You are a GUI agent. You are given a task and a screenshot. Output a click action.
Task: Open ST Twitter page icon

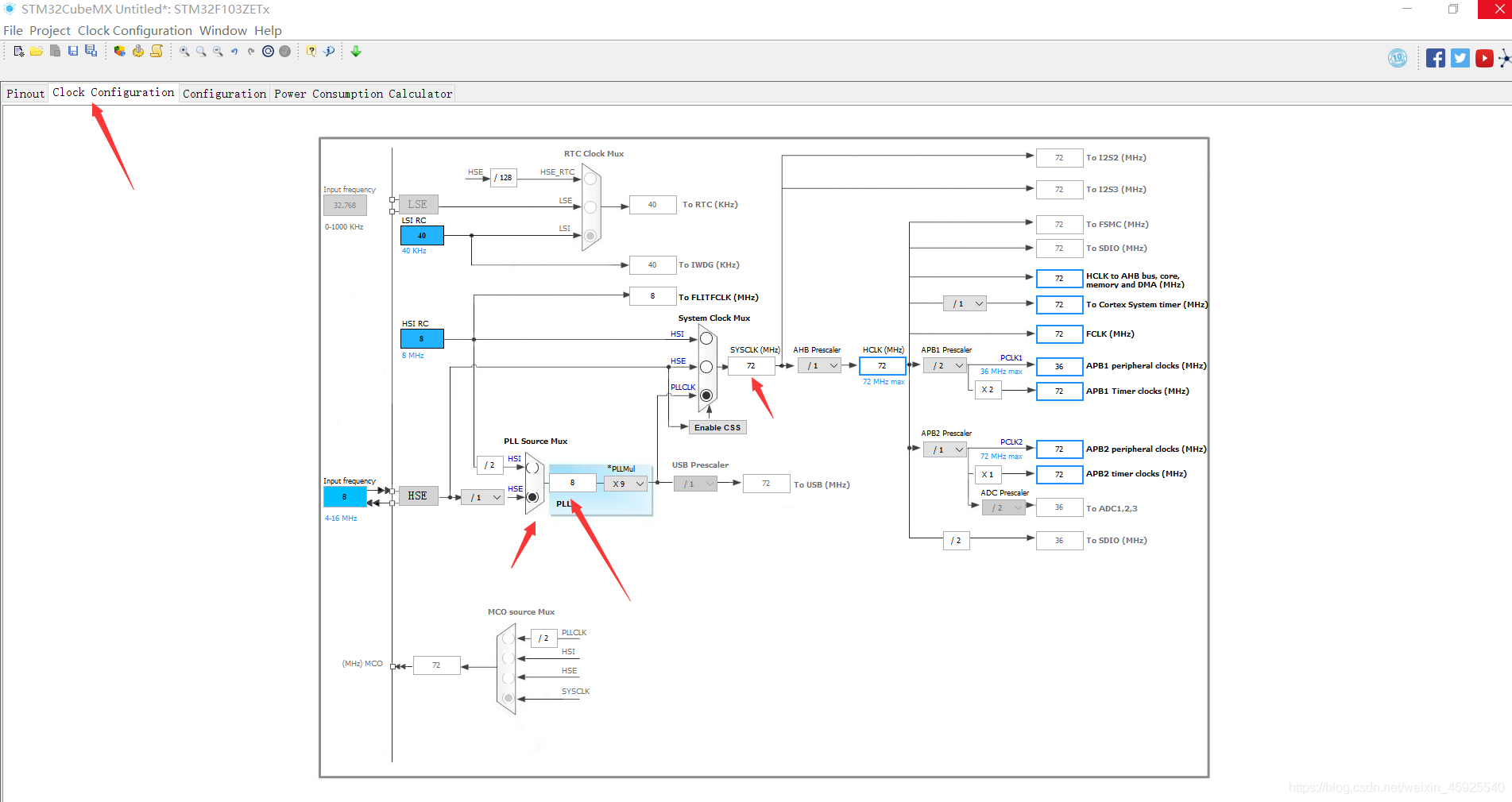point(1460,58)
